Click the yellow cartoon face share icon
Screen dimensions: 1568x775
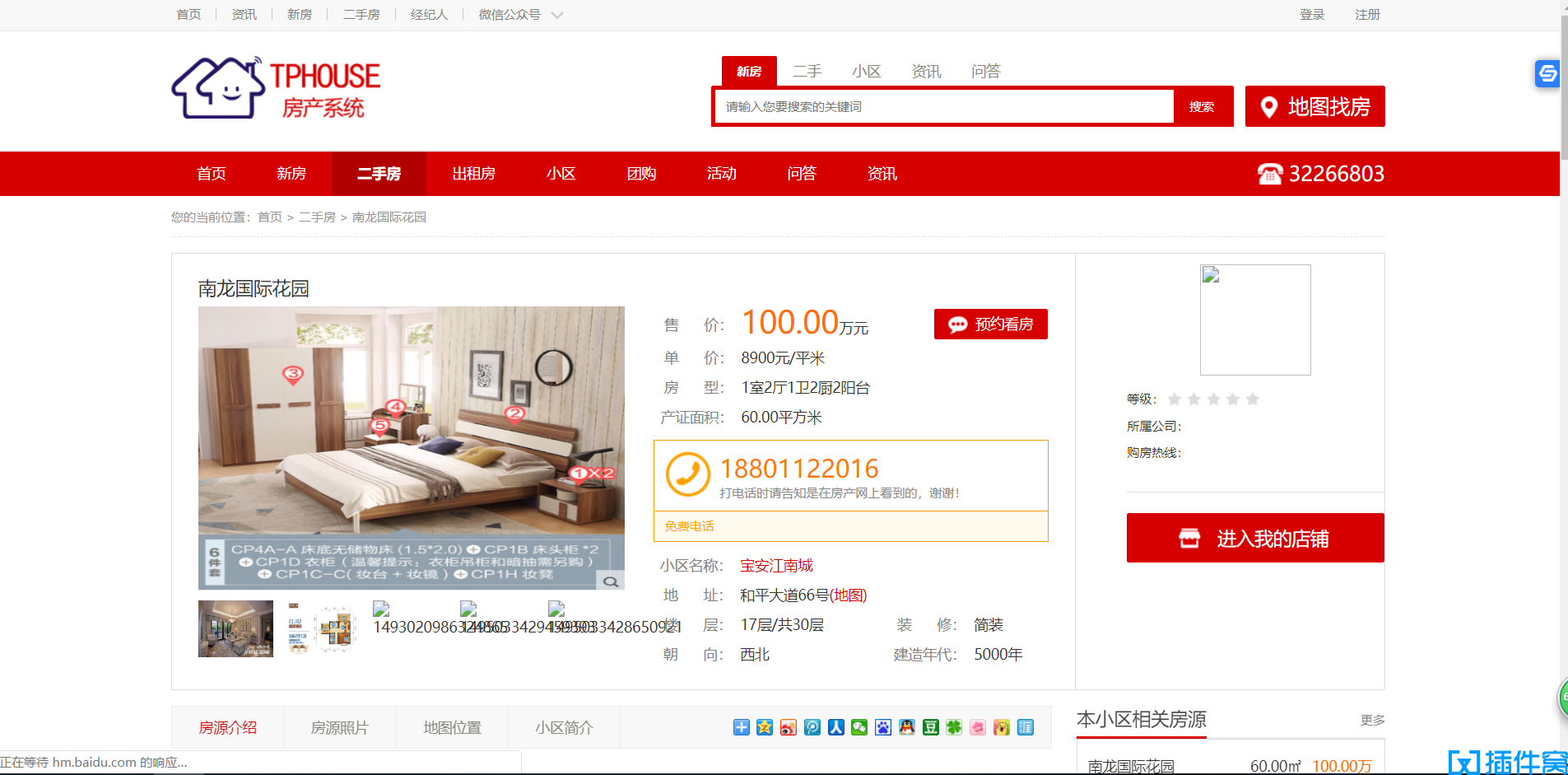point(1002,727)
